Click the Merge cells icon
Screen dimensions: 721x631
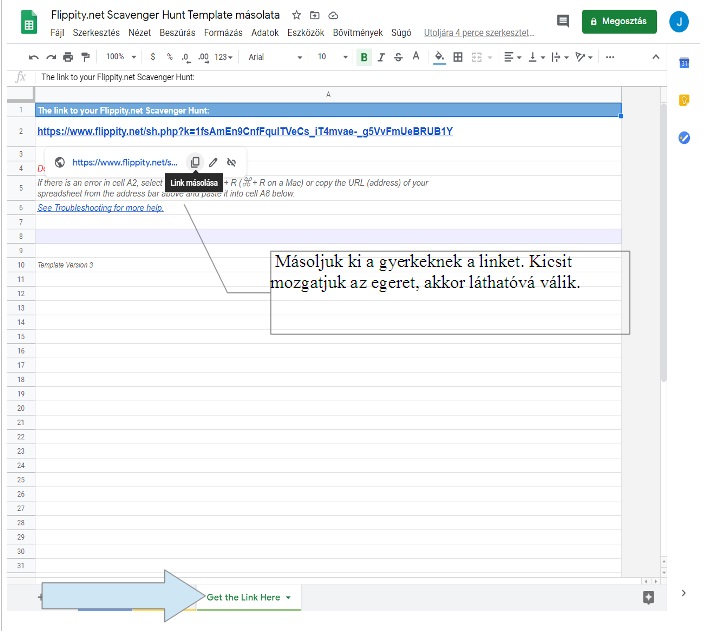[477, 57]
